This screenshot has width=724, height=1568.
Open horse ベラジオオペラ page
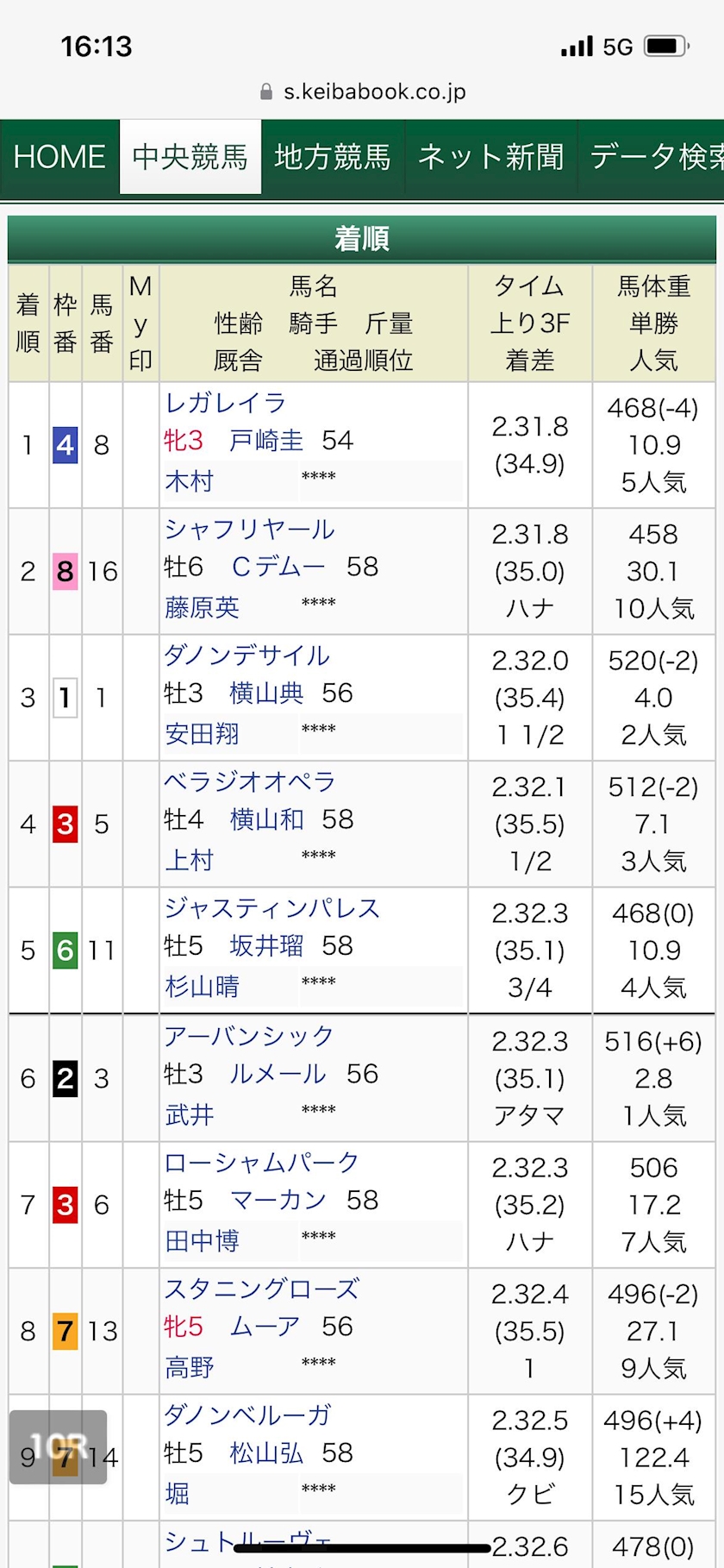249,781
